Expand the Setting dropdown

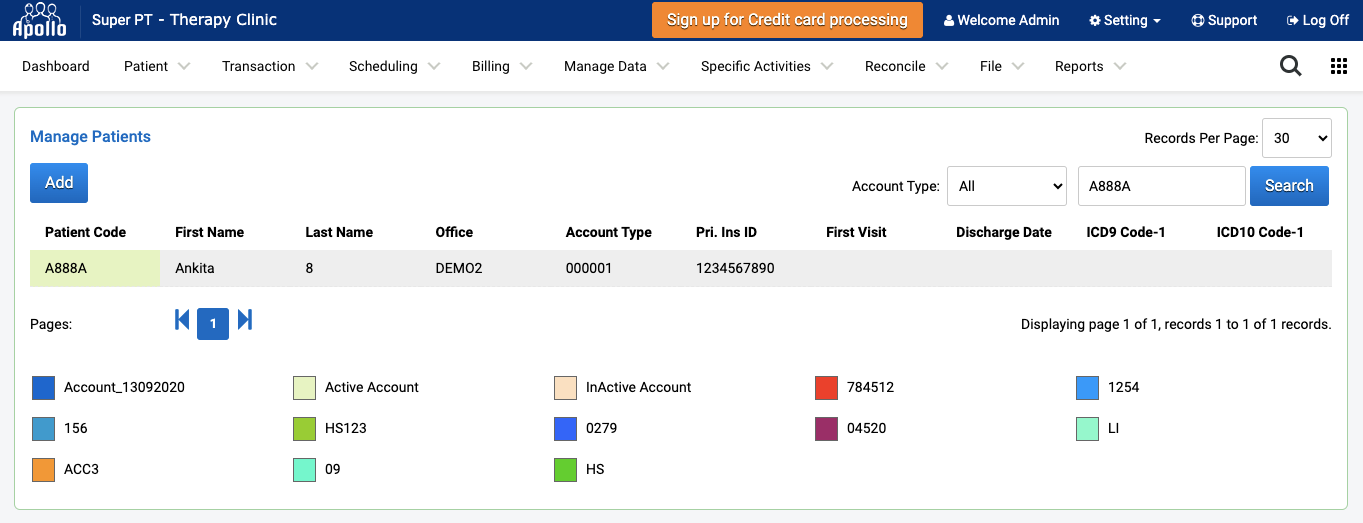(1125, 20)
